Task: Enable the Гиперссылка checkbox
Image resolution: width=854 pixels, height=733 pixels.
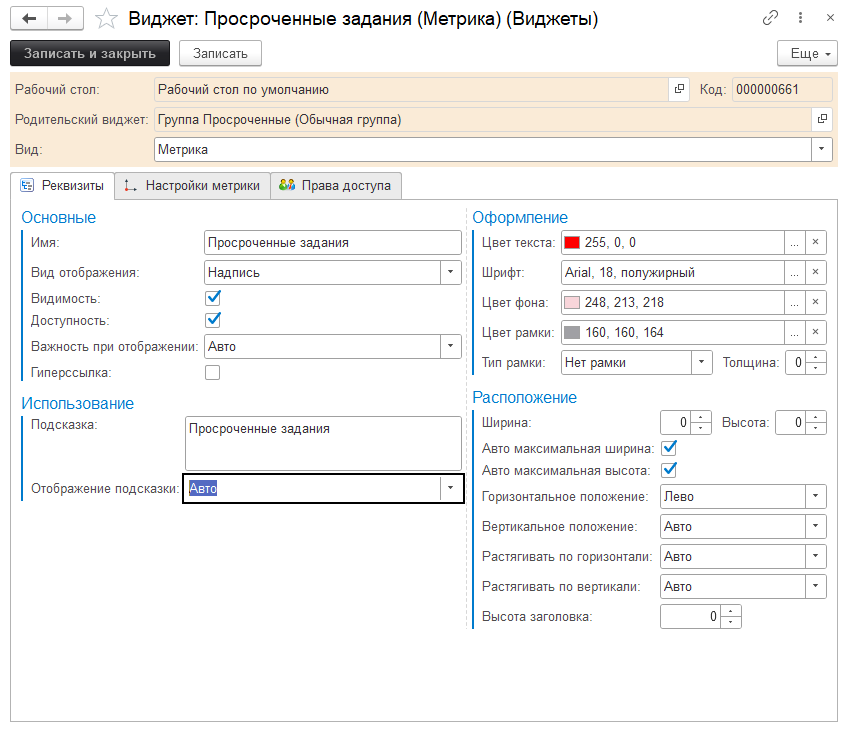Action: 212,371
